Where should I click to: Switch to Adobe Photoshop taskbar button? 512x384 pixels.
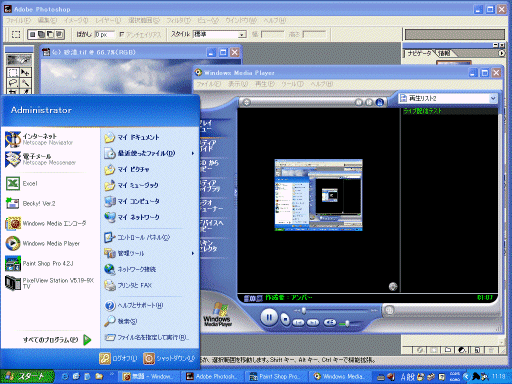tap(213, 377)
